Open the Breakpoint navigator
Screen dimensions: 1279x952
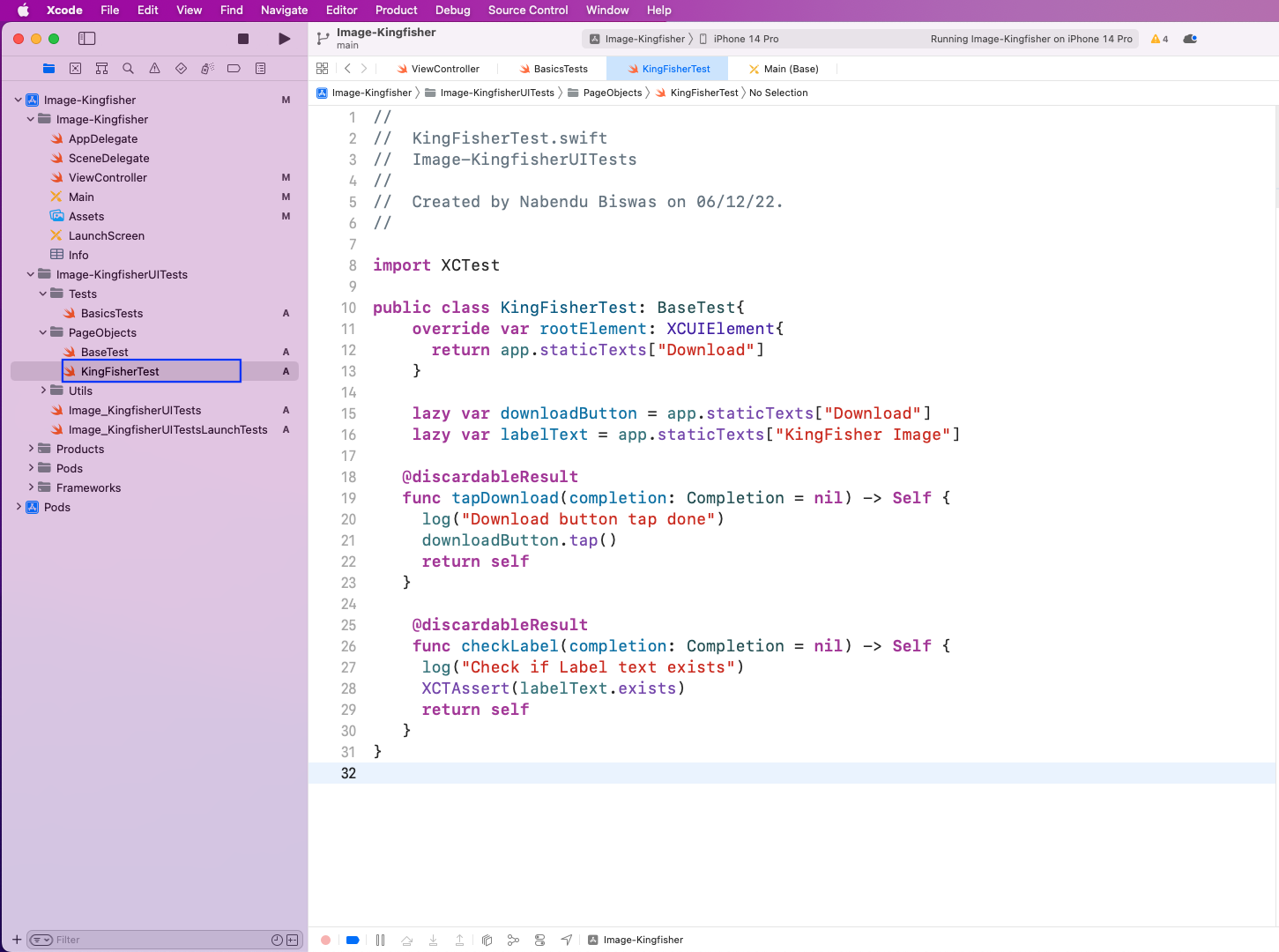coord(234,69)
